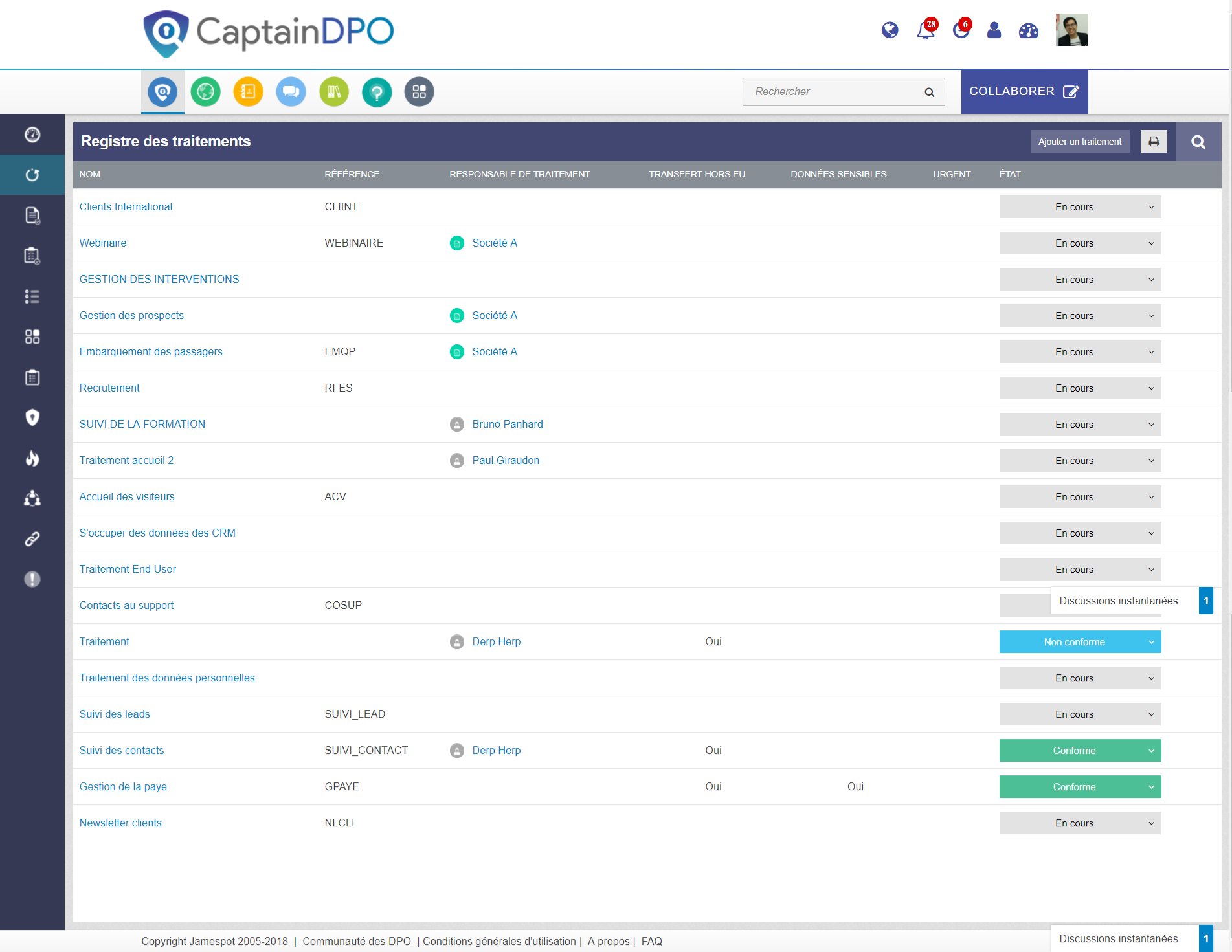Print the register with the printer icon
1232x952 pixels.
[x=1154, y=142]
